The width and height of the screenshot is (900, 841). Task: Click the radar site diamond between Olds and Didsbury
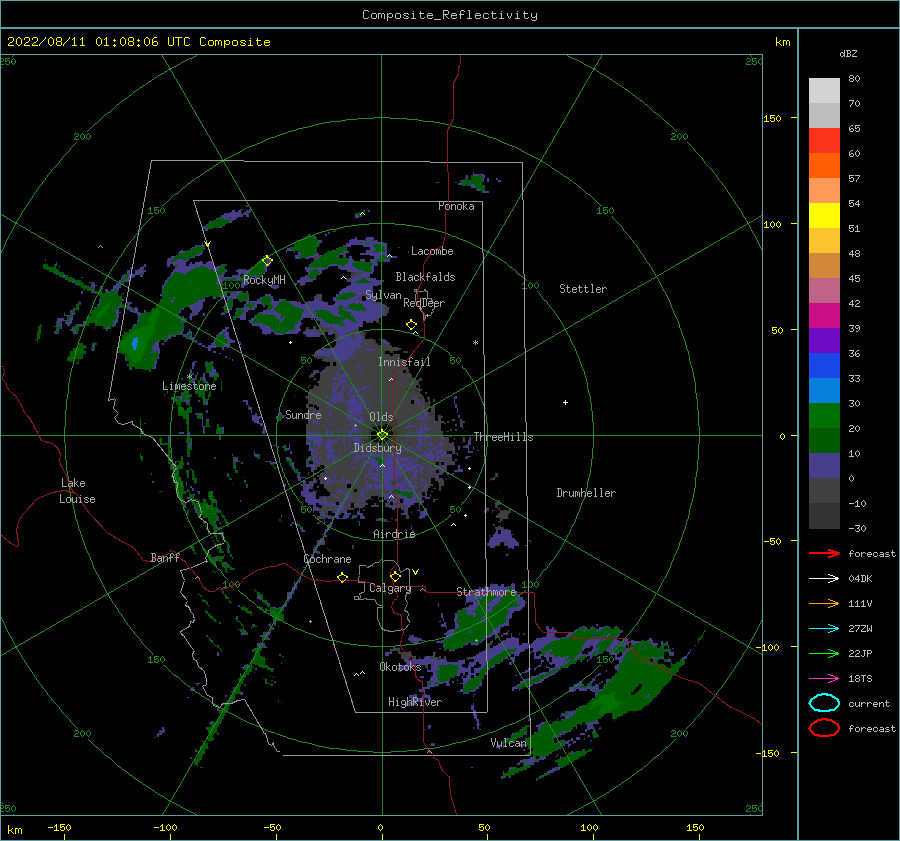tap(382, 435)
